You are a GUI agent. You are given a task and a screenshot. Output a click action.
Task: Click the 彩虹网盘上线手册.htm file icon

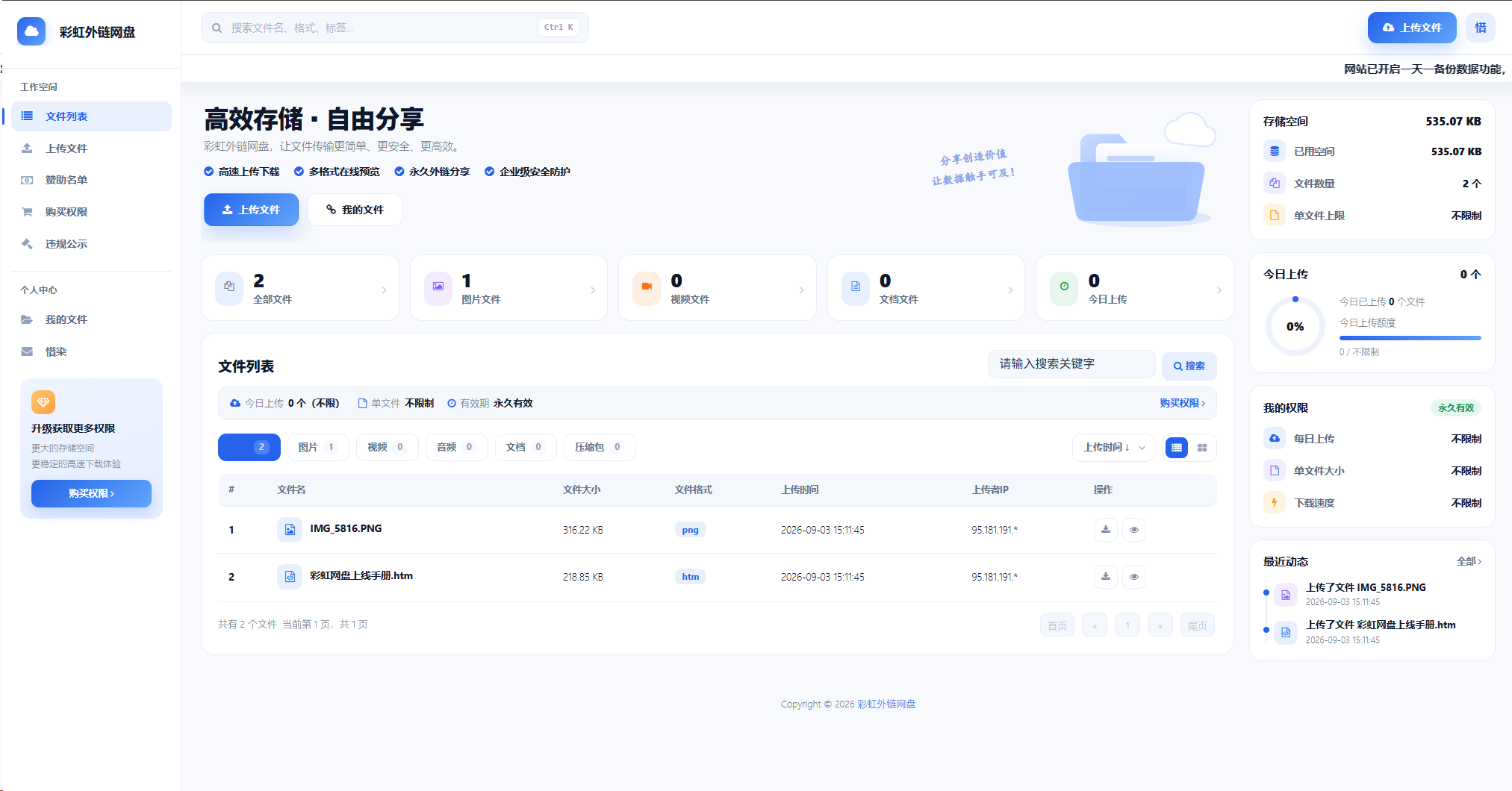pos(290,577)
